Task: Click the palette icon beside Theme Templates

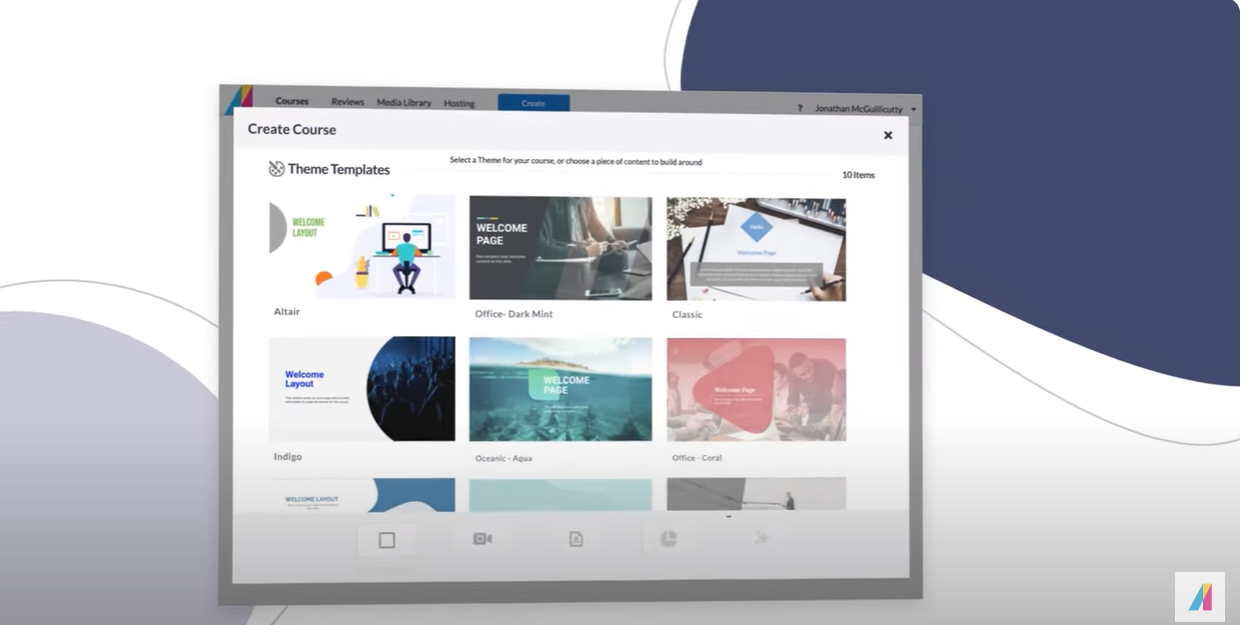Action: pyautogui.click(x=277, y=169)
